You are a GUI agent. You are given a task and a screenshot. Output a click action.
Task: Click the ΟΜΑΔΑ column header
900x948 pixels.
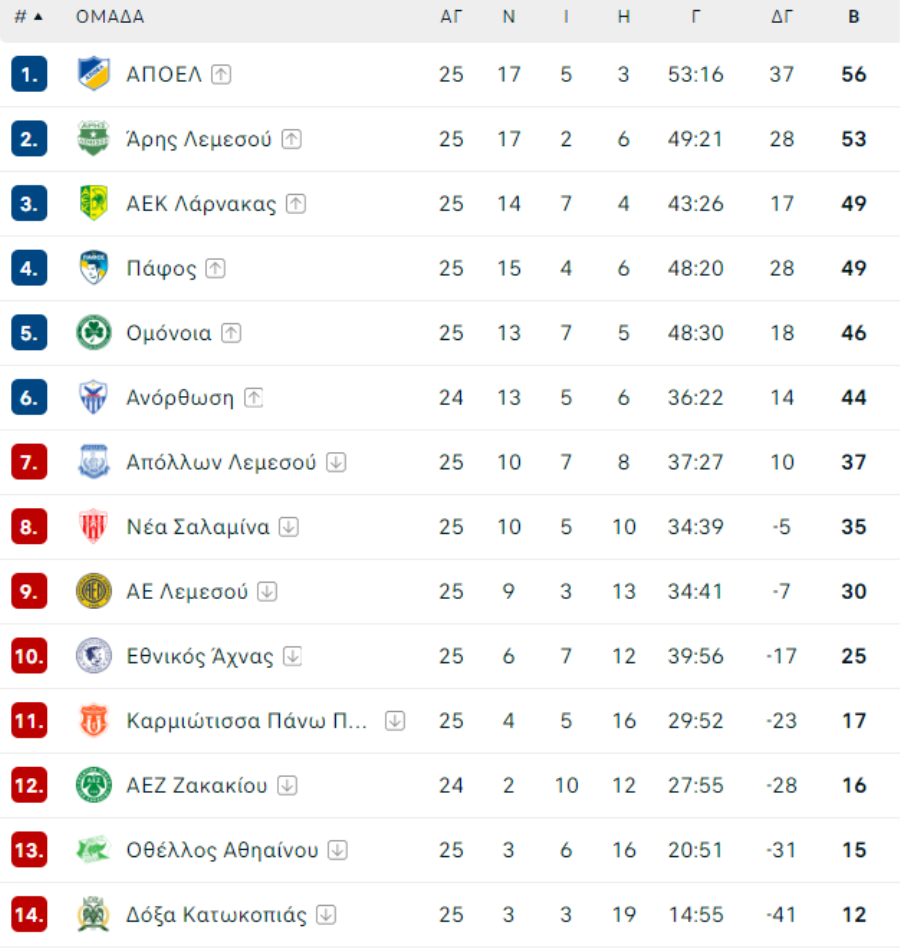pyautogui.click(x=110, y=17)
